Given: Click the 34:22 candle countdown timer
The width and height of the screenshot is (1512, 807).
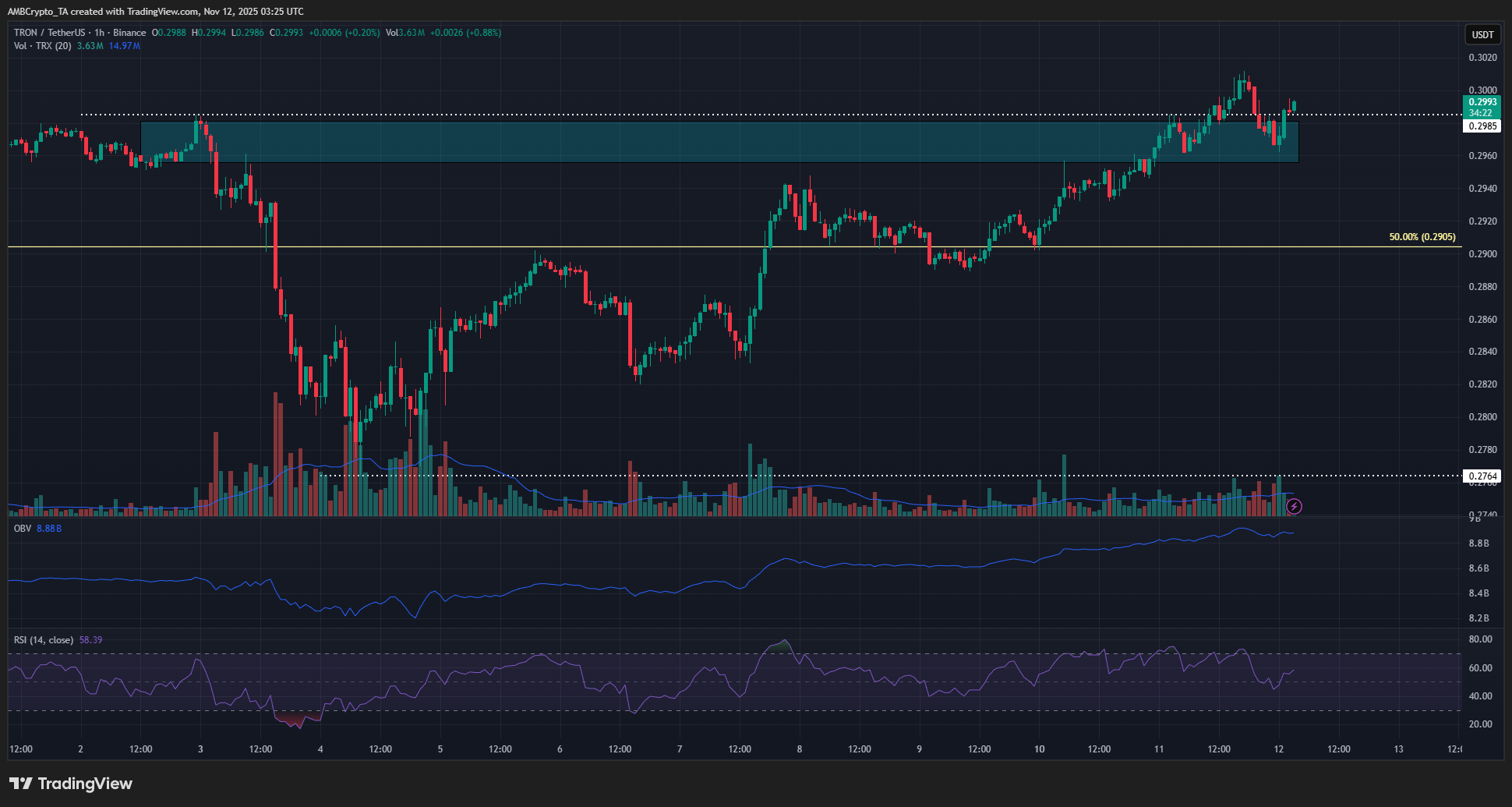Looking at the screenshot, I should pyautogui.click(x=1482, y=112).
